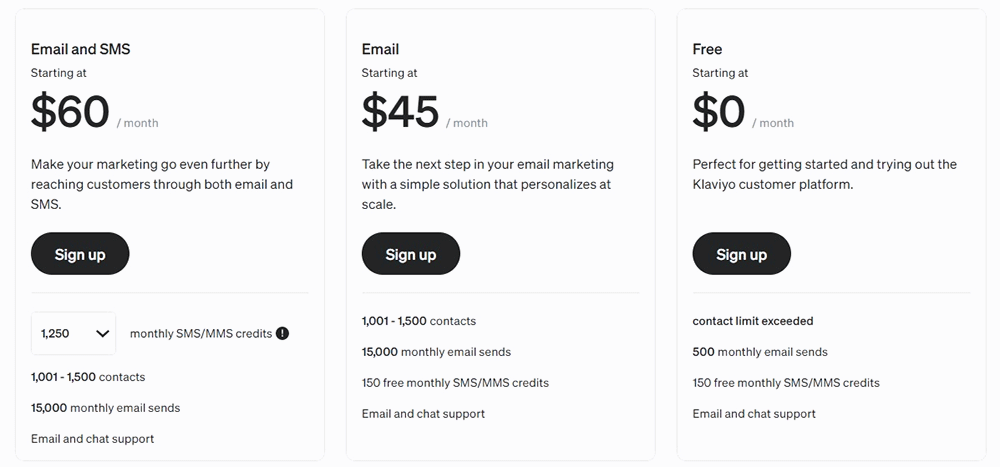
Task: Sign up for Email and SMS plan
Action: pyautogui.click(x=80, y=254)
